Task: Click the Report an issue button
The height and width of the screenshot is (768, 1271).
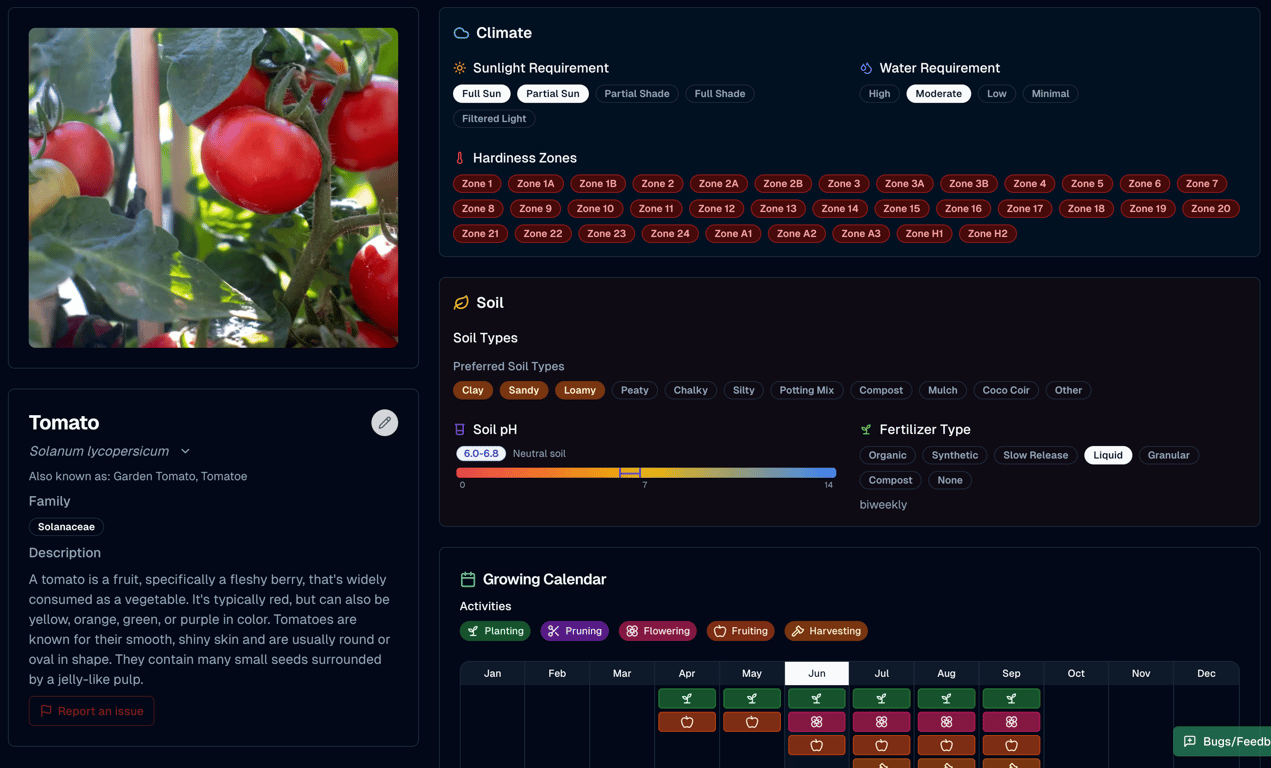Action: click(x=92, y=711)
